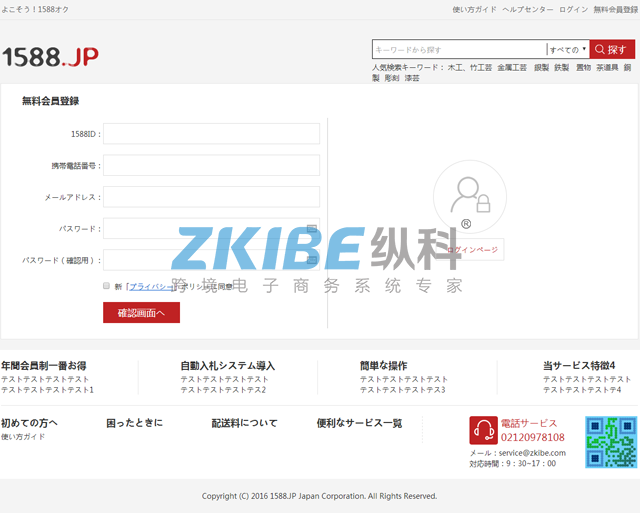Click the 漆芸 popular keyword
Image resolution: width=640 pixels, height=513 pixels.
click(412, 78)
